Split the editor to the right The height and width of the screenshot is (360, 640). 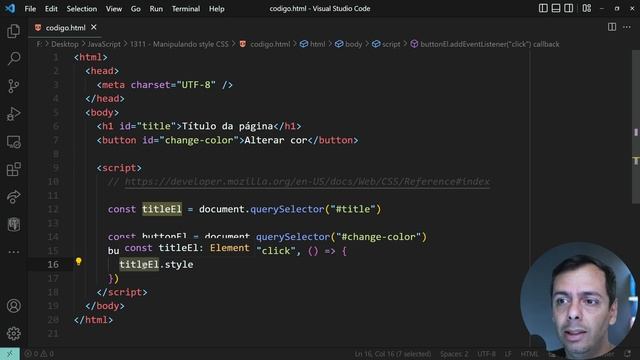click(611, 27)
